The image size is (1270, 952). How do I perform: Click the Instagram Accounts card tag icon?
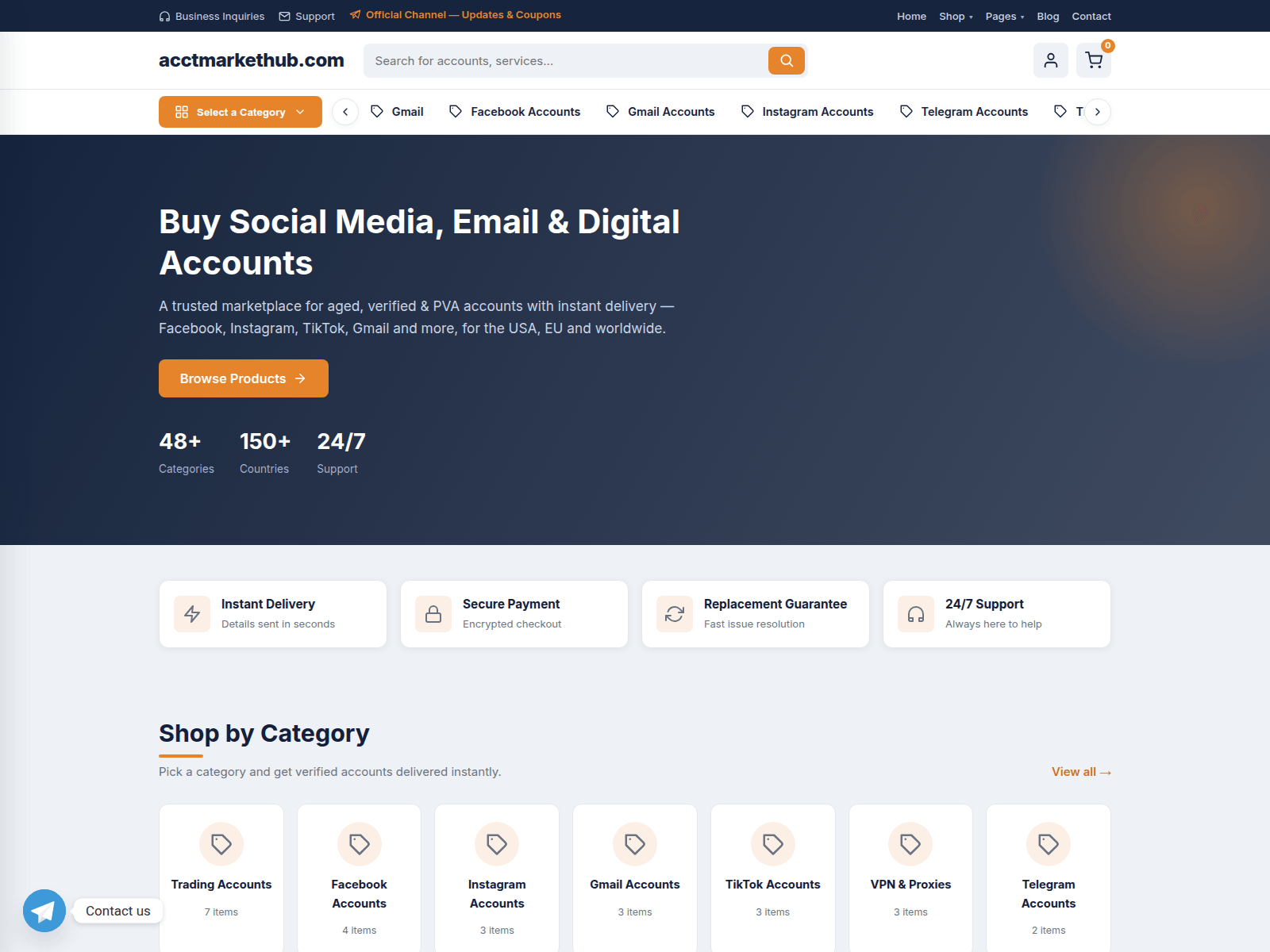[497, 844]
